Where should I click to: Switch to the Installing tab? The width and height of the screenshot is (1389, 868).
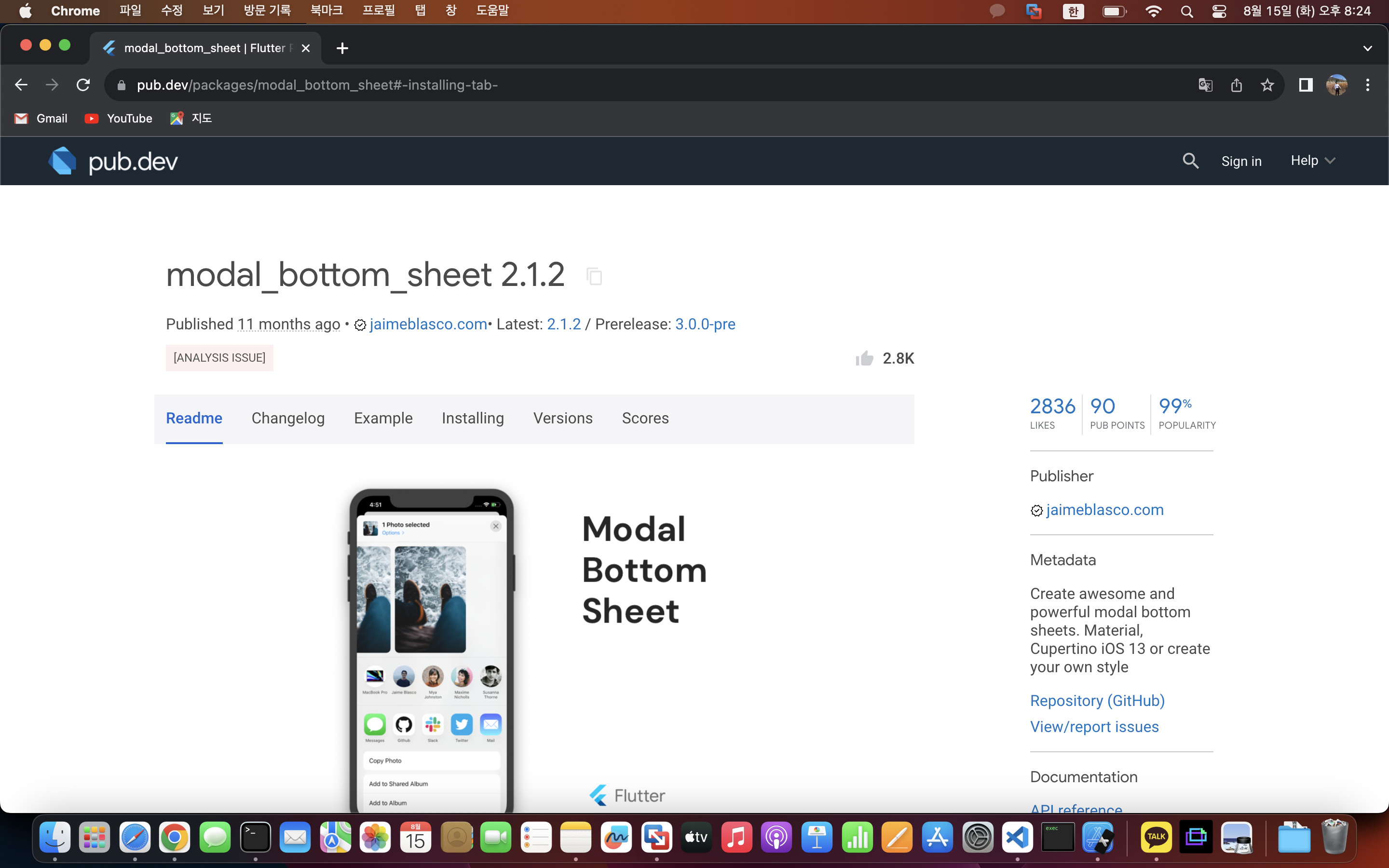(x=472, y=418)
